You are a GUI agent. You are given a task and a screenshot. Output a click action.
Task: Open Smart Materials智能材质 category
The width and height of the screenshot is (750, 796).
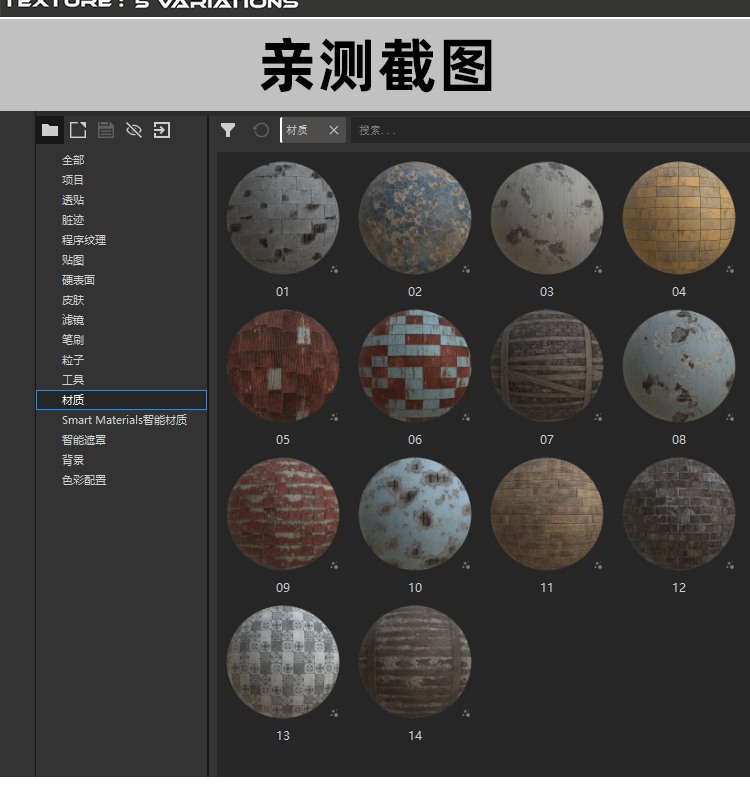(124, 420)
